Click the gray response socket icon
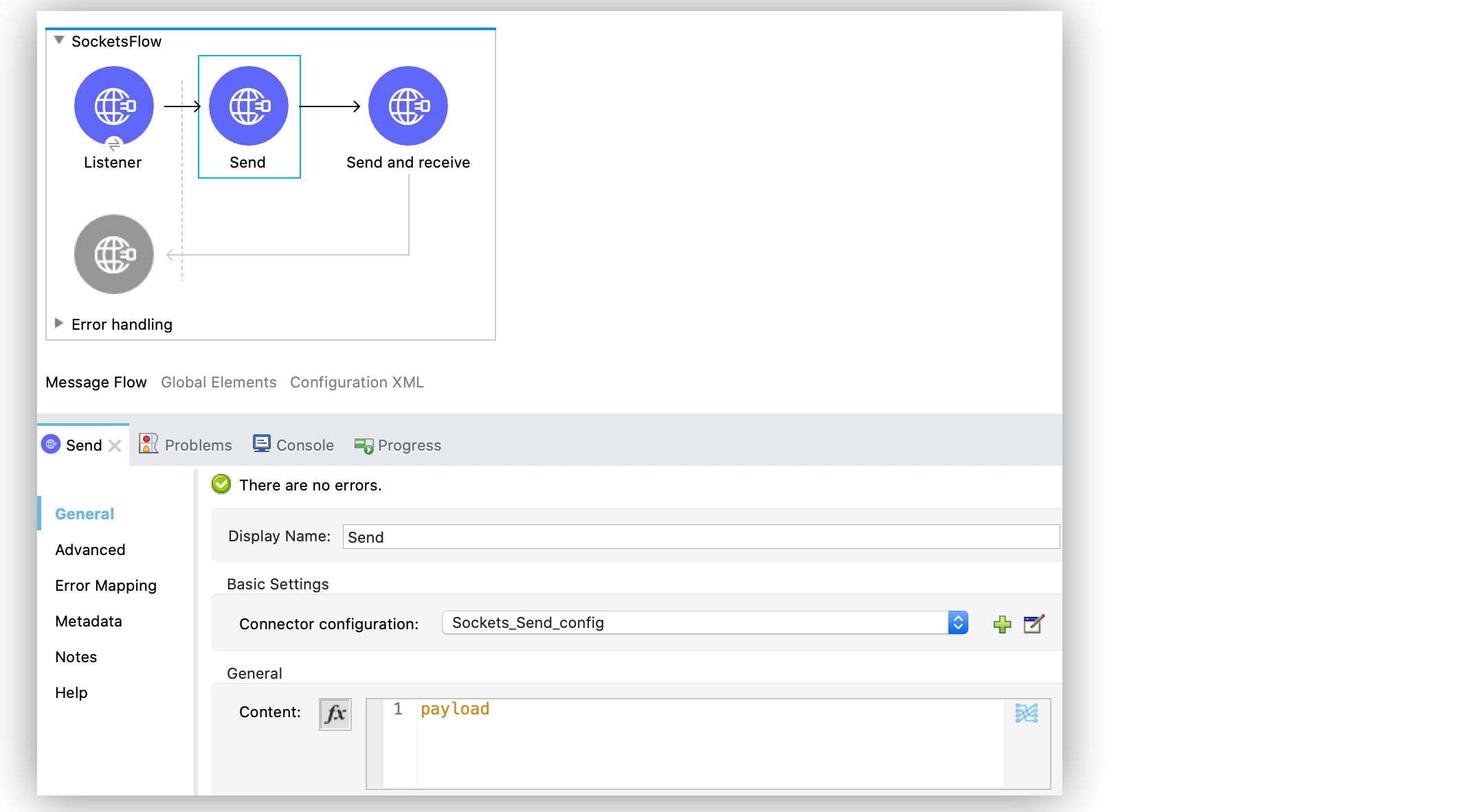Image resolution: width=1472 pixels, height=812 pixels. [114, 254]
